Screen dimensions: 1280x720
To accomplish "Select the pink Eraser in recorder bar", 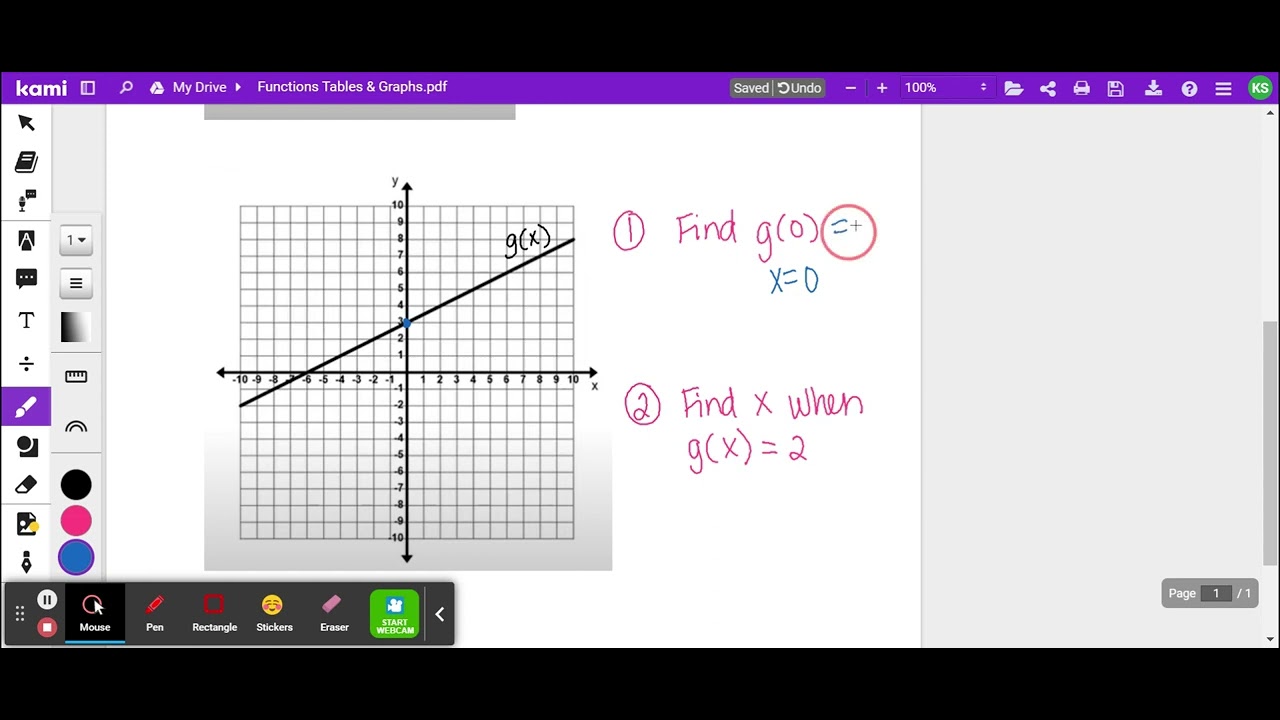I will tap(334, 614).
